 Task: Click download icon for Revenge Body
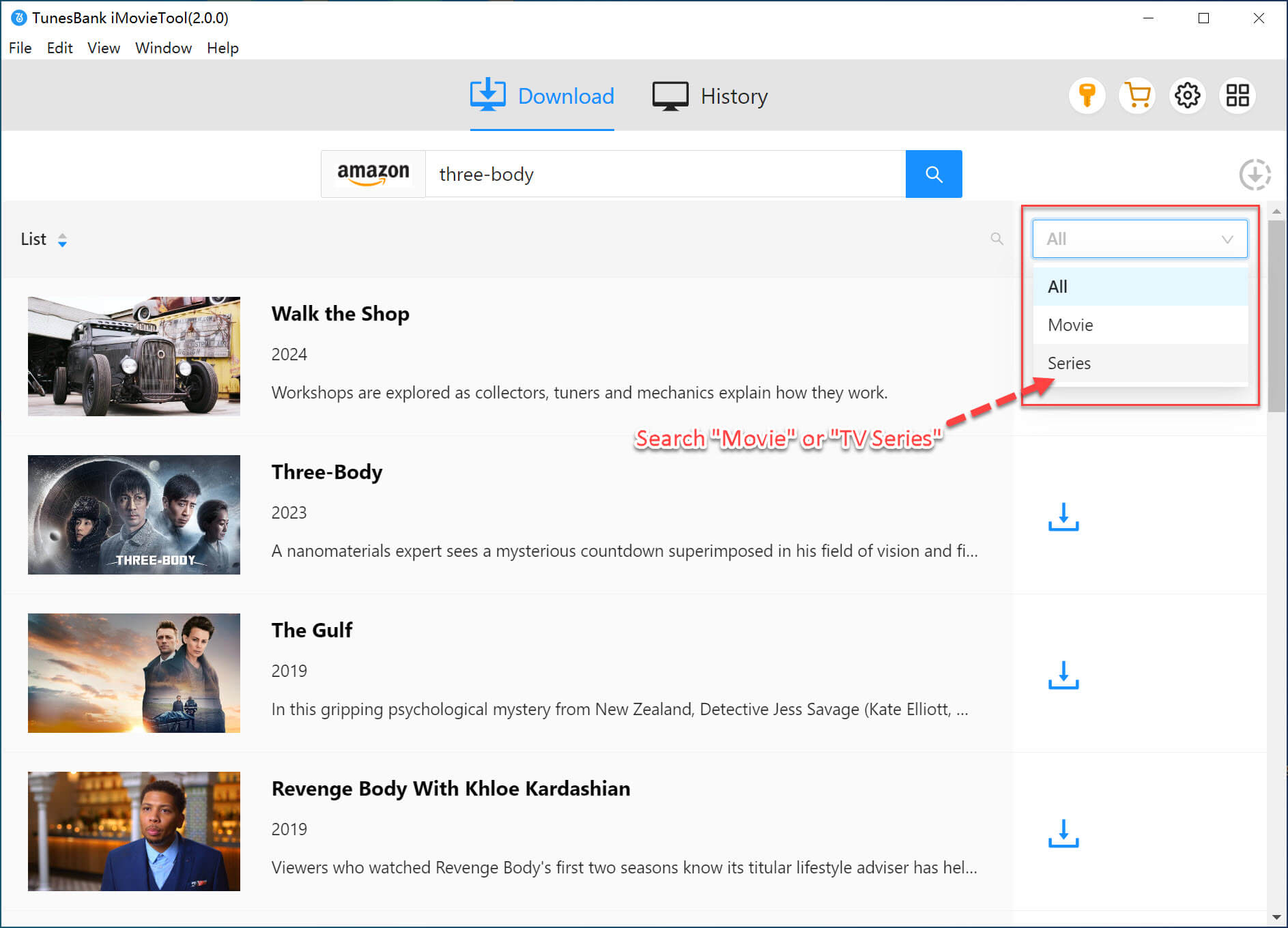coord(1063,833)
